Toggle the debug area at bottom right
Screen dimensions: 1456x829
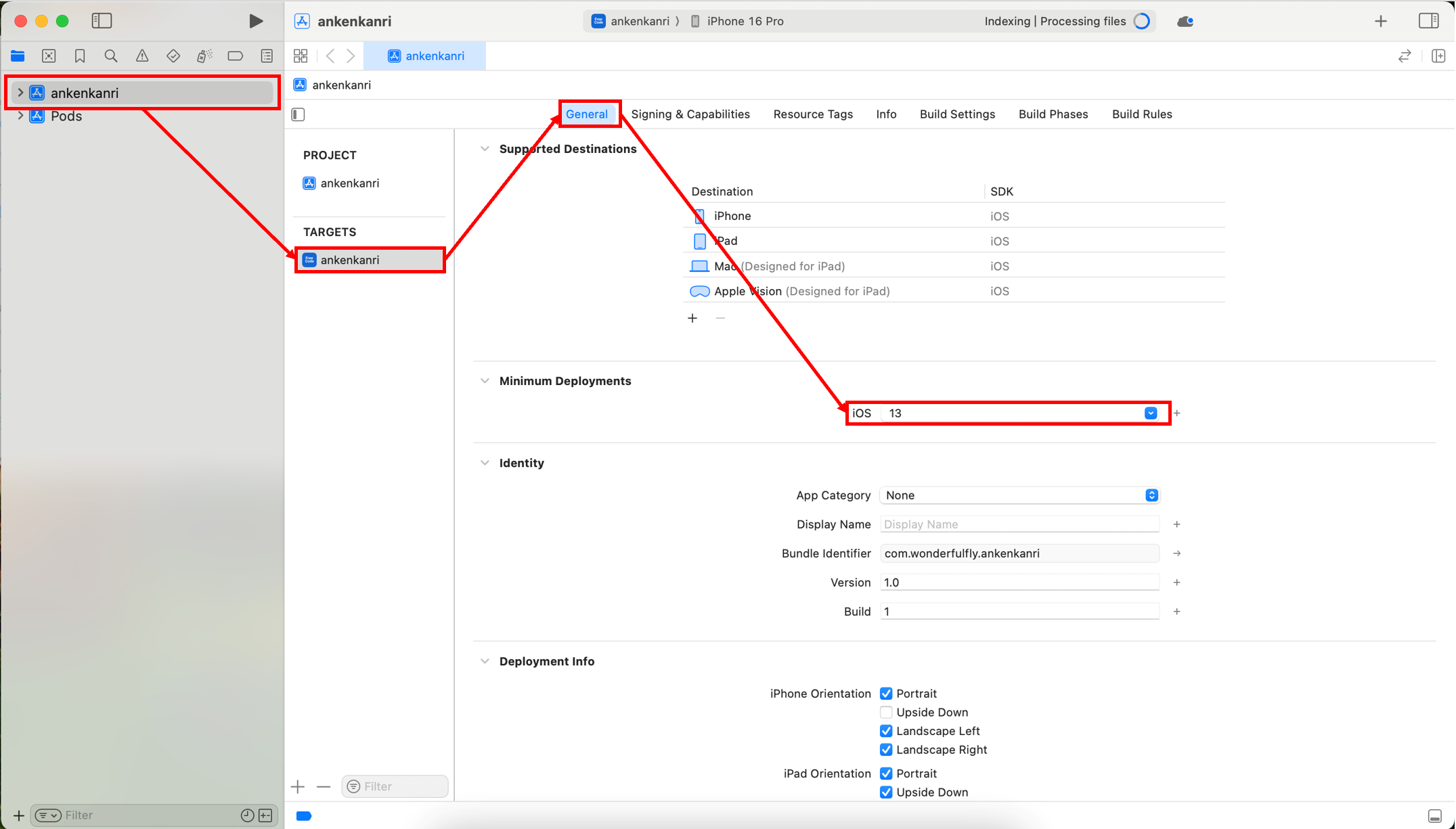tap(1434, 816)
